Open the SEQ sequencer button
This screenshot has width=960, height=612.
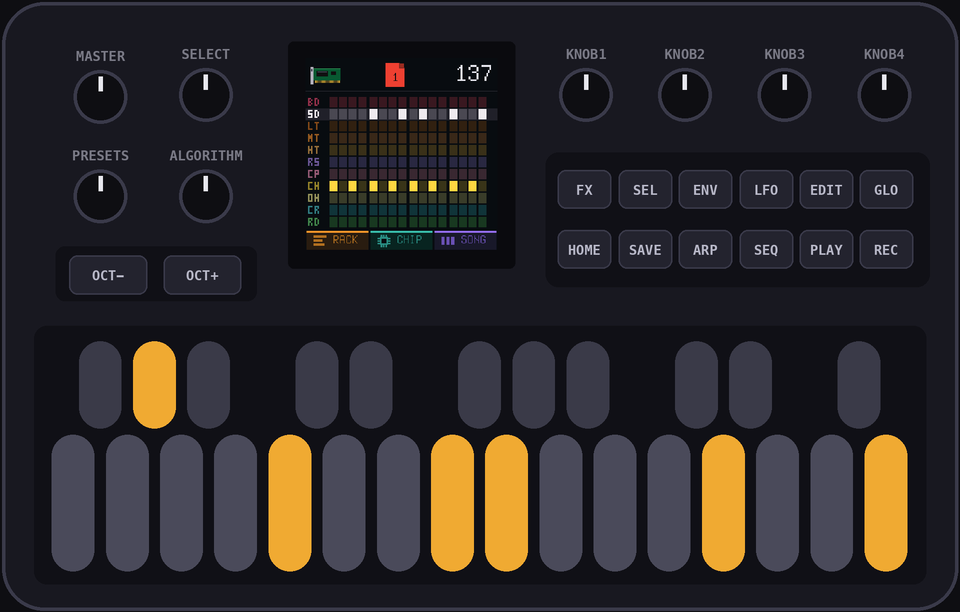click(x=766, y=250)
